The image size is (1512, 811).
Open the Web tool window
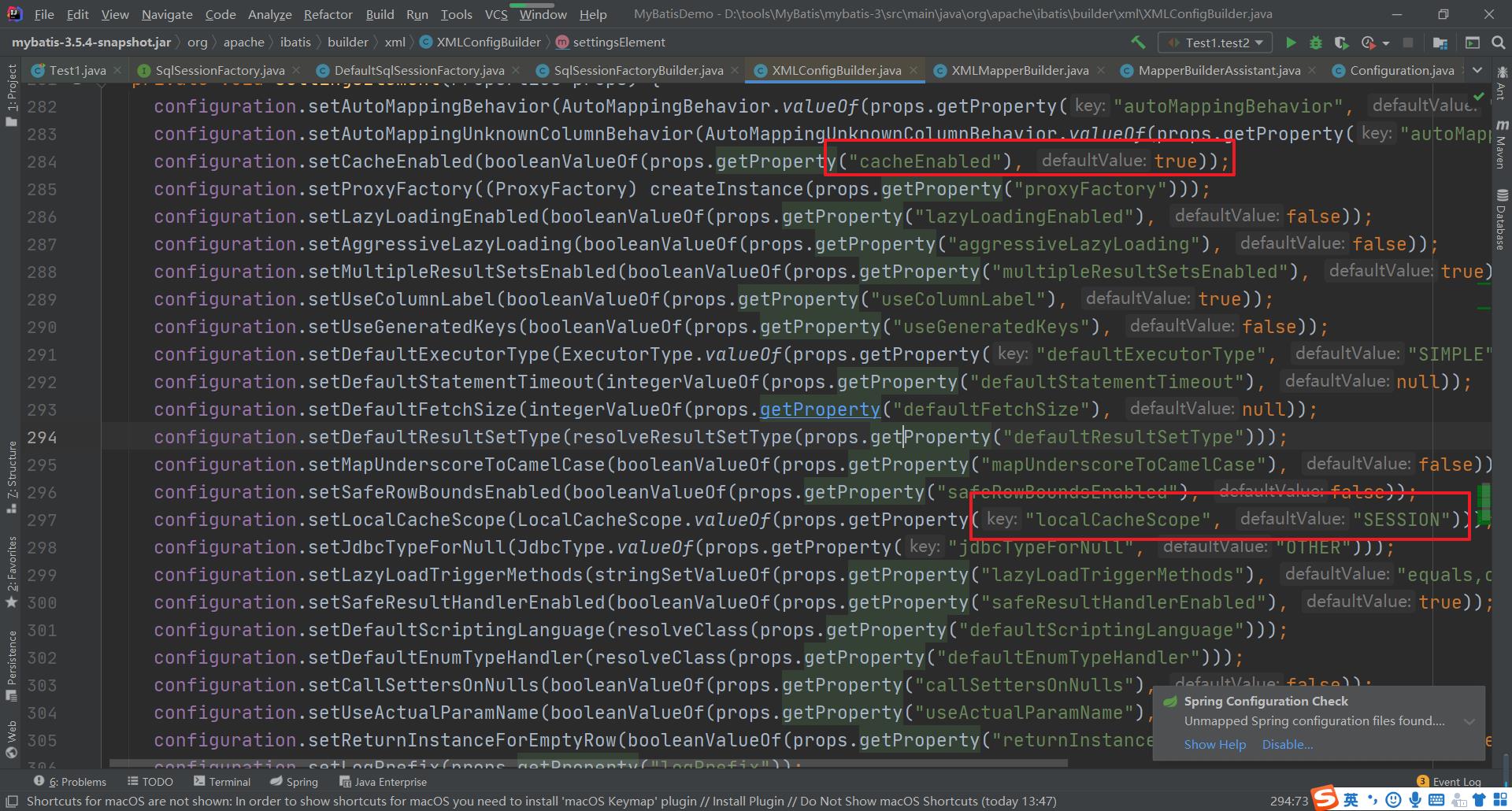pos(10,739)
